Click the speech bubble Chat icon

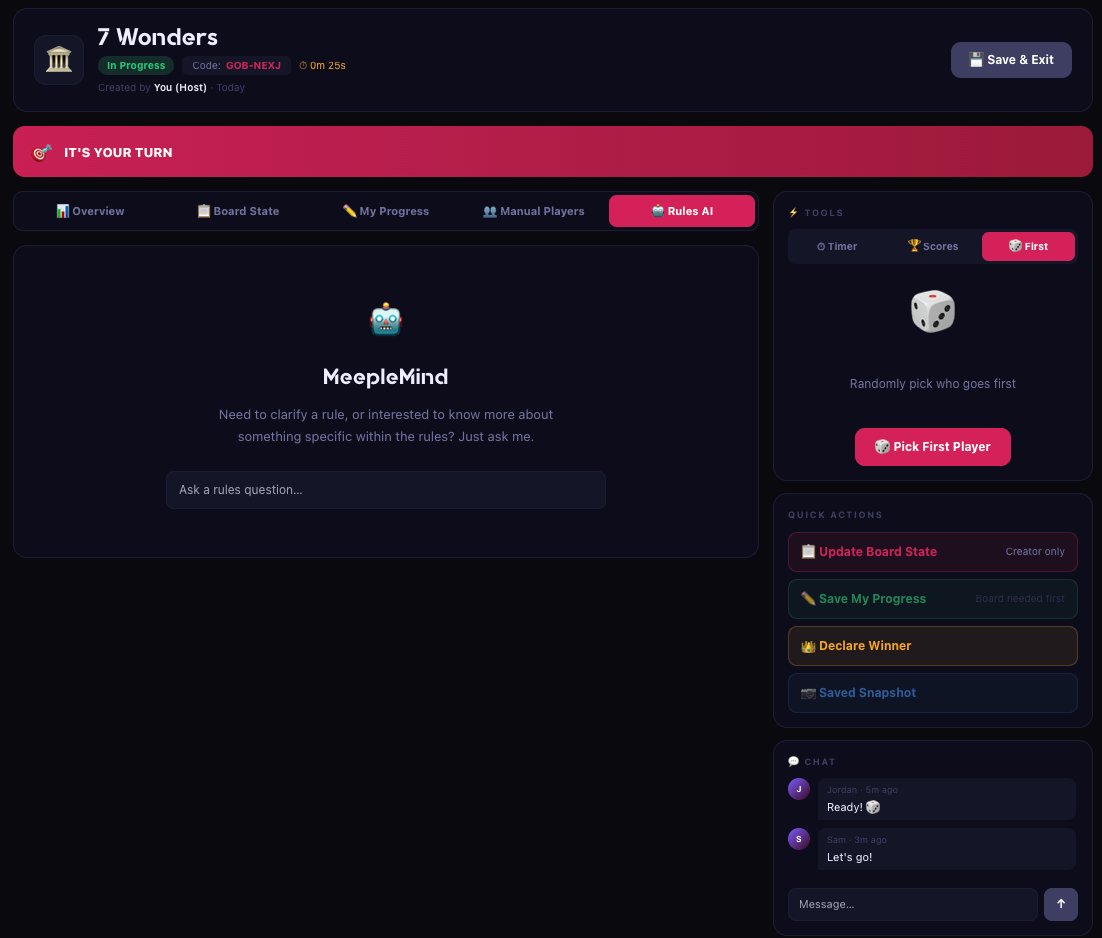pyautogui.click(x=793, y=761)
